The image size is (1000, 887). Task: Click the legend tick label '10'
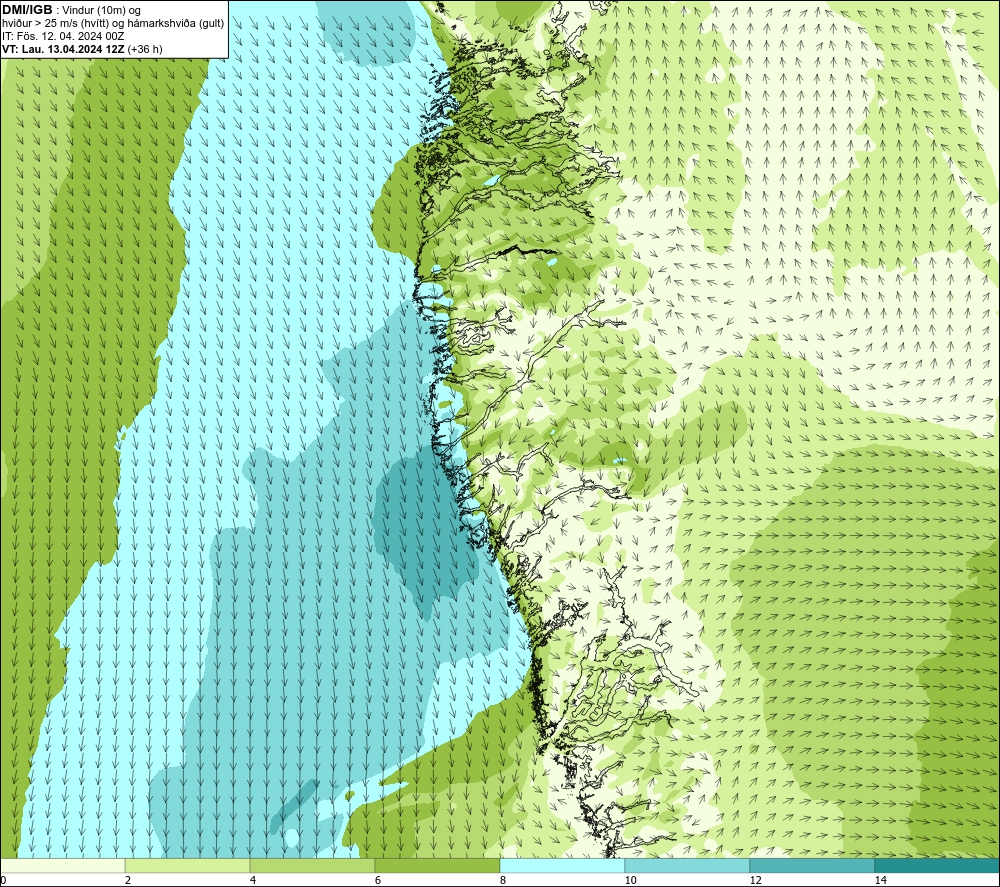tap(630, 881)
